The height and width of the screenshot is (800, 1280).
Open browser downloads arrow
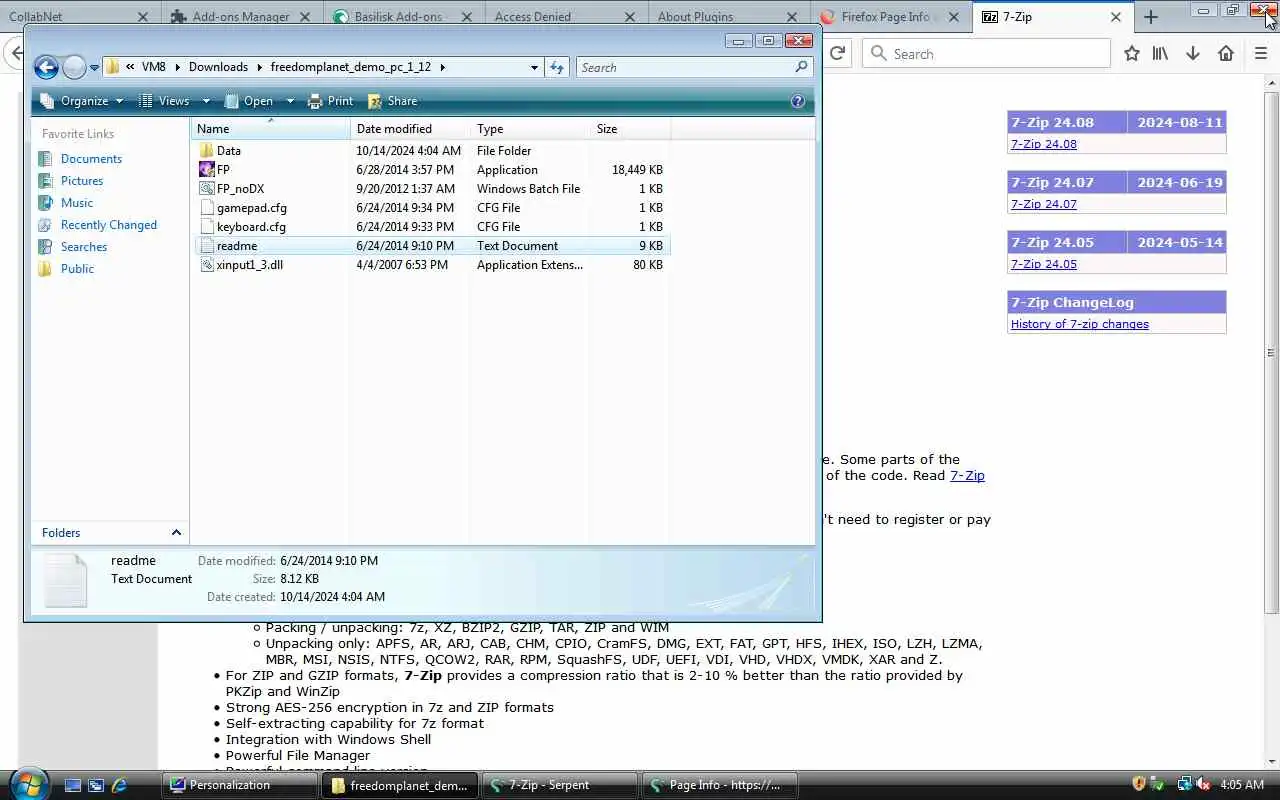(1192, 53)
